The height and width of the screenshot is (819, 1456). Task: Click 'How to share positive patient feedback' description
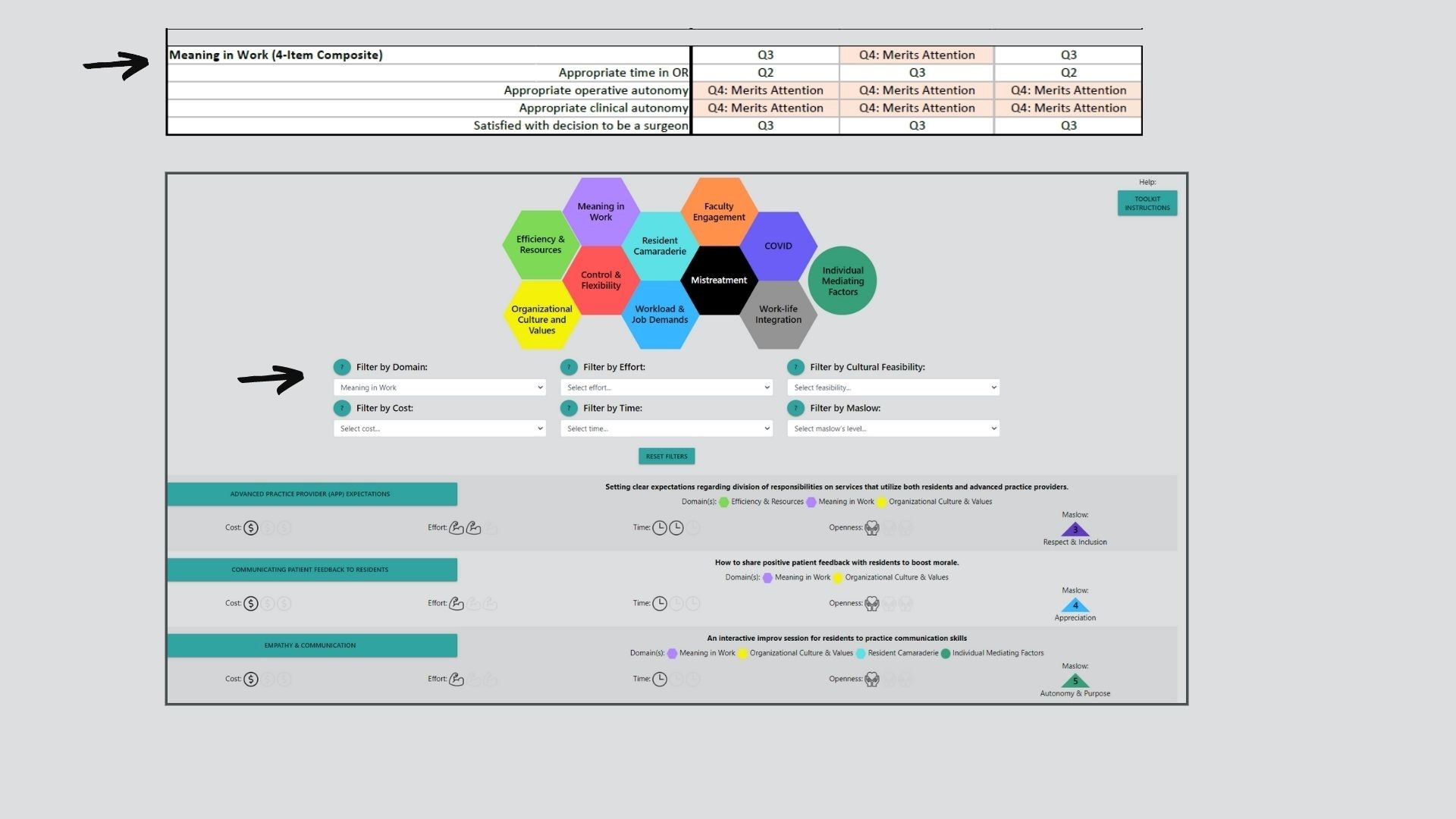tap(836, 563)
